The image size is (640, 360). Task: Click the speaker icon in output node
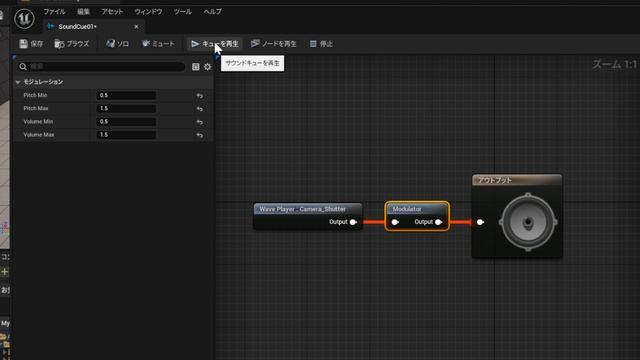pyautogui.click(x=528, y=222)
